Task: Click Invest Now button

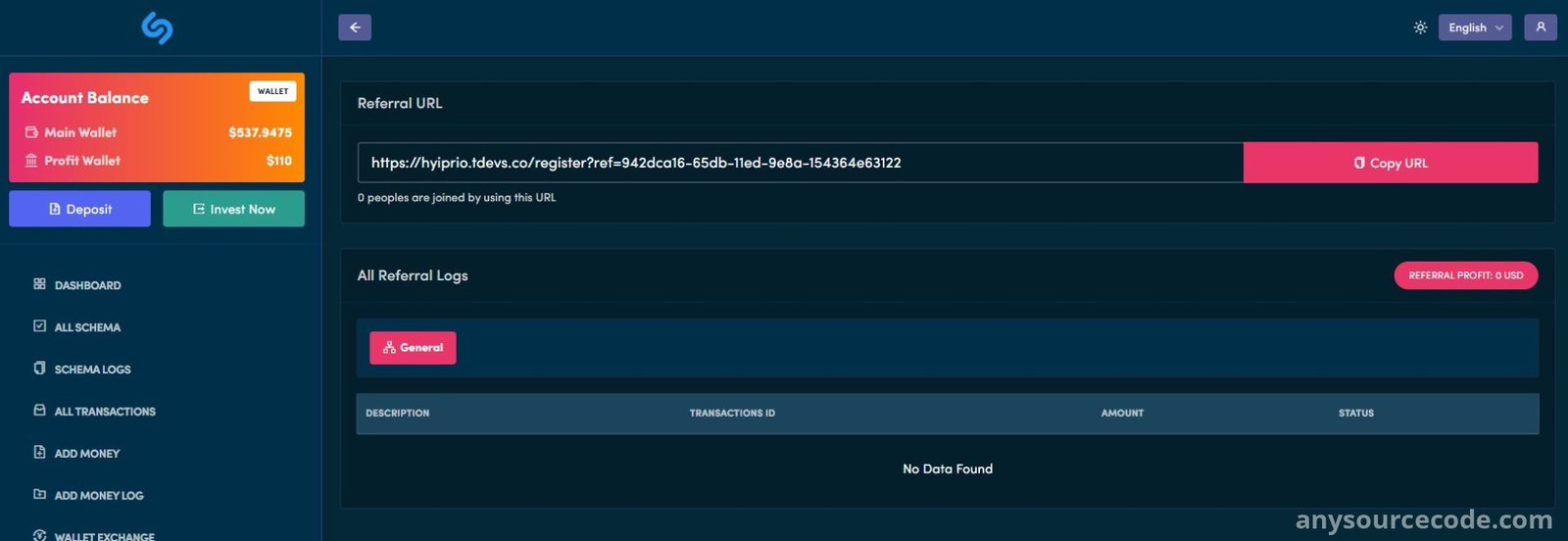Action: click(x=233, y=209)
